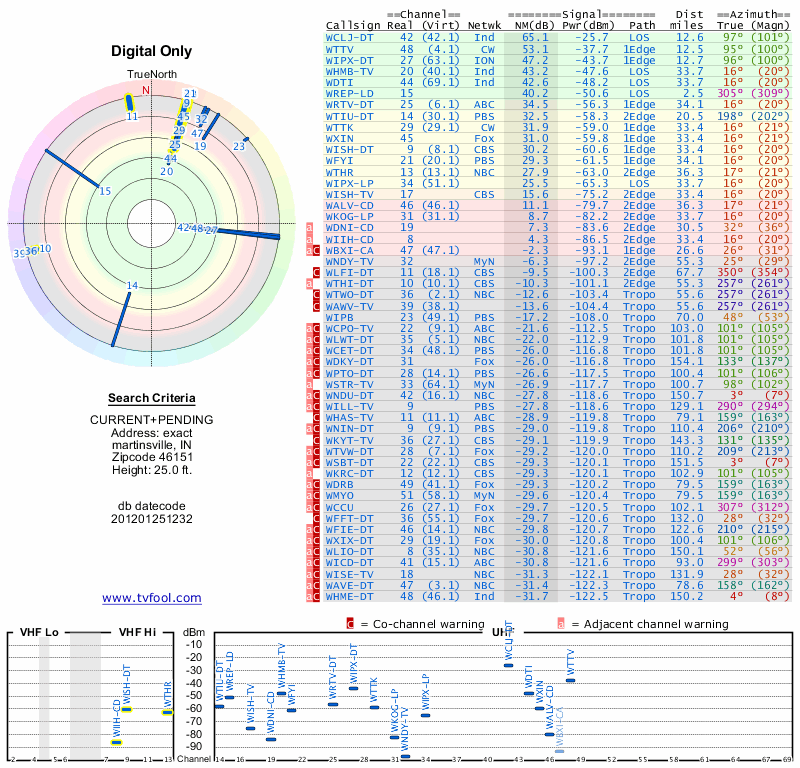Click the WREP-LD callsign in table
Viewport: 800px width, 768px height.
click(x=349, y=94)
